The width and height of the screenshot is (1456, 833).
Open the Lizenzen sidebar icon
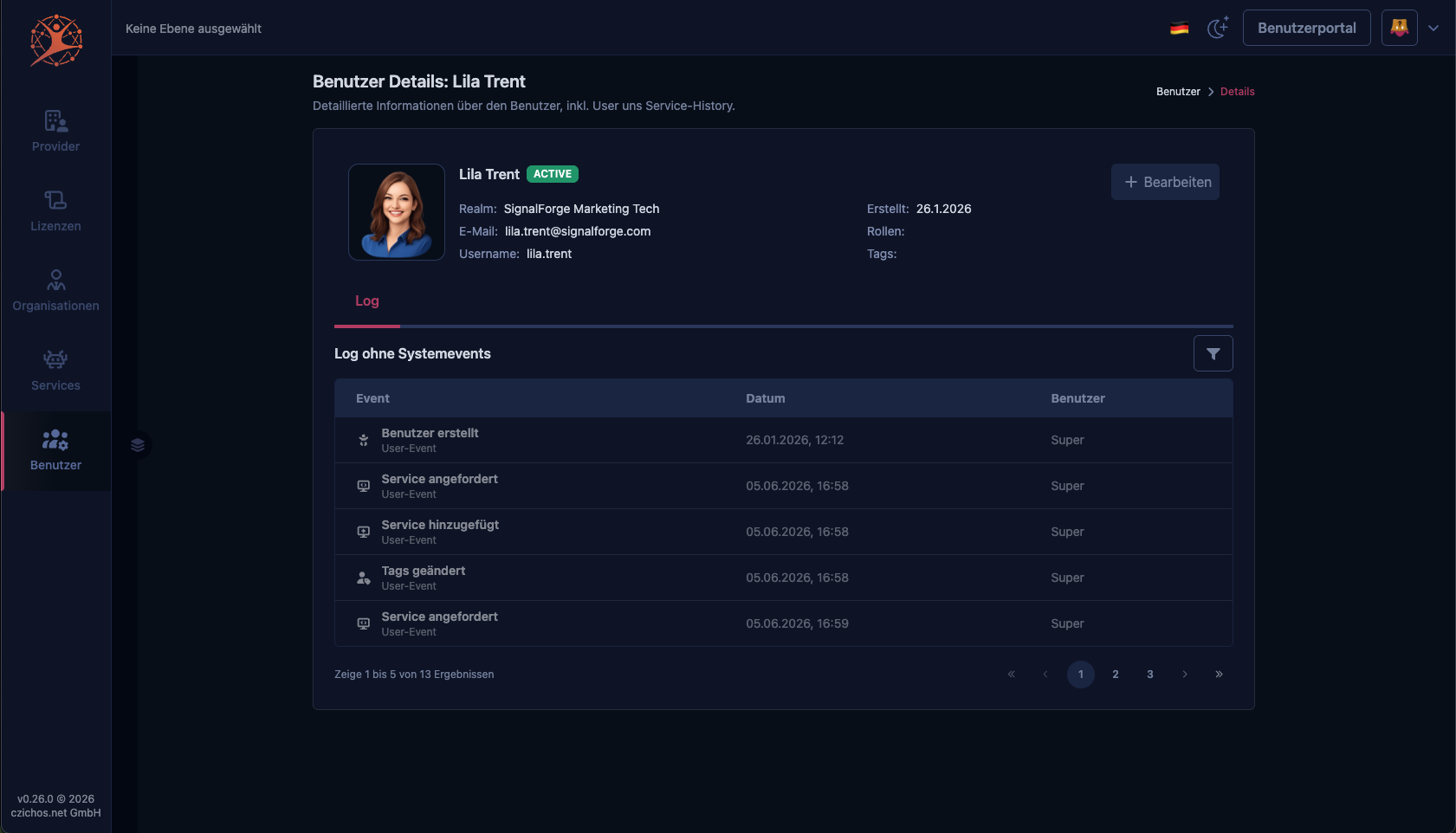(56, 200)
